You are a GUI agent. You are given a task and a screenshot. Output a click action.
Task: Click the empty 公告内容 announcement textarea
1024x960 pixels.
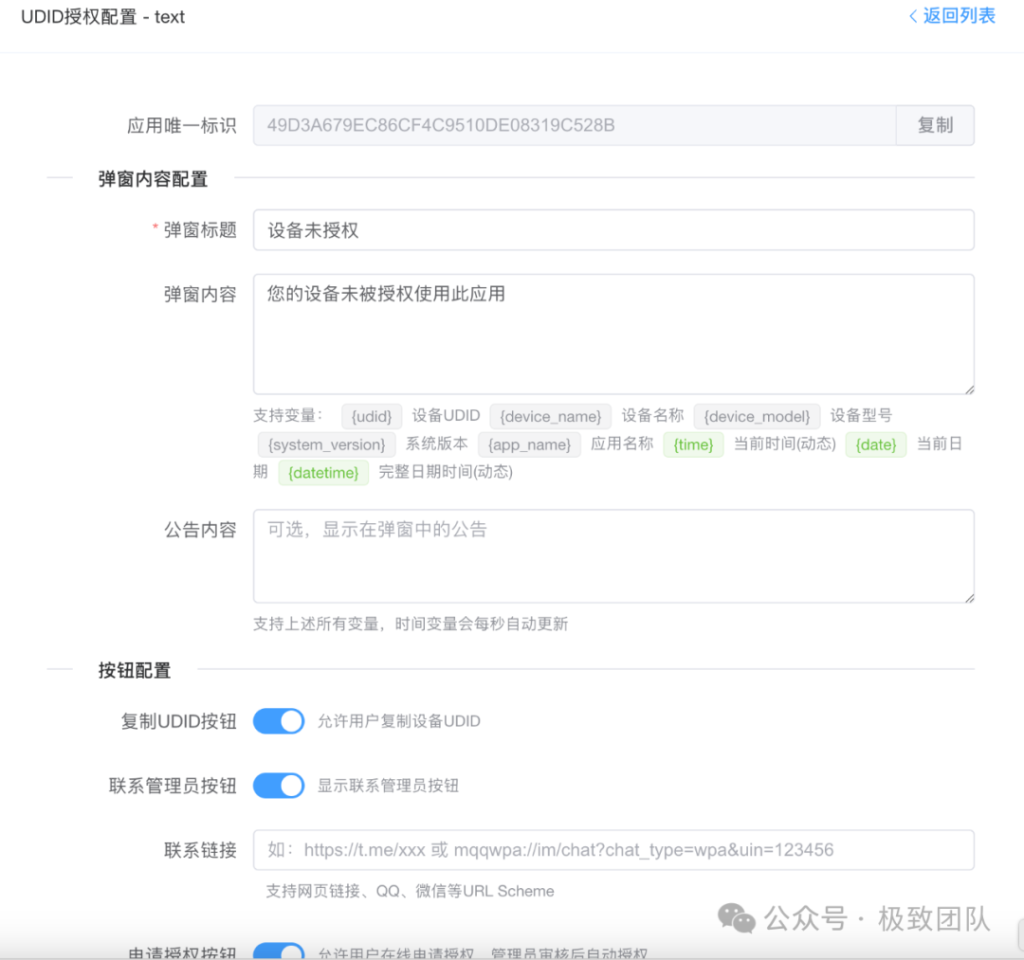point(614,555)
